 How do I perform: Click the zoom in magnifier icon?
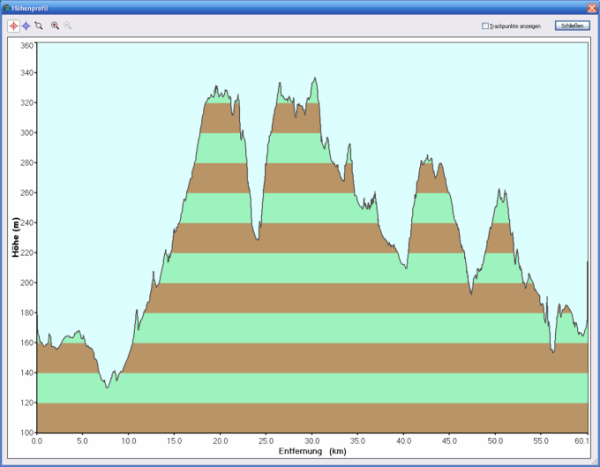(55, 25)
